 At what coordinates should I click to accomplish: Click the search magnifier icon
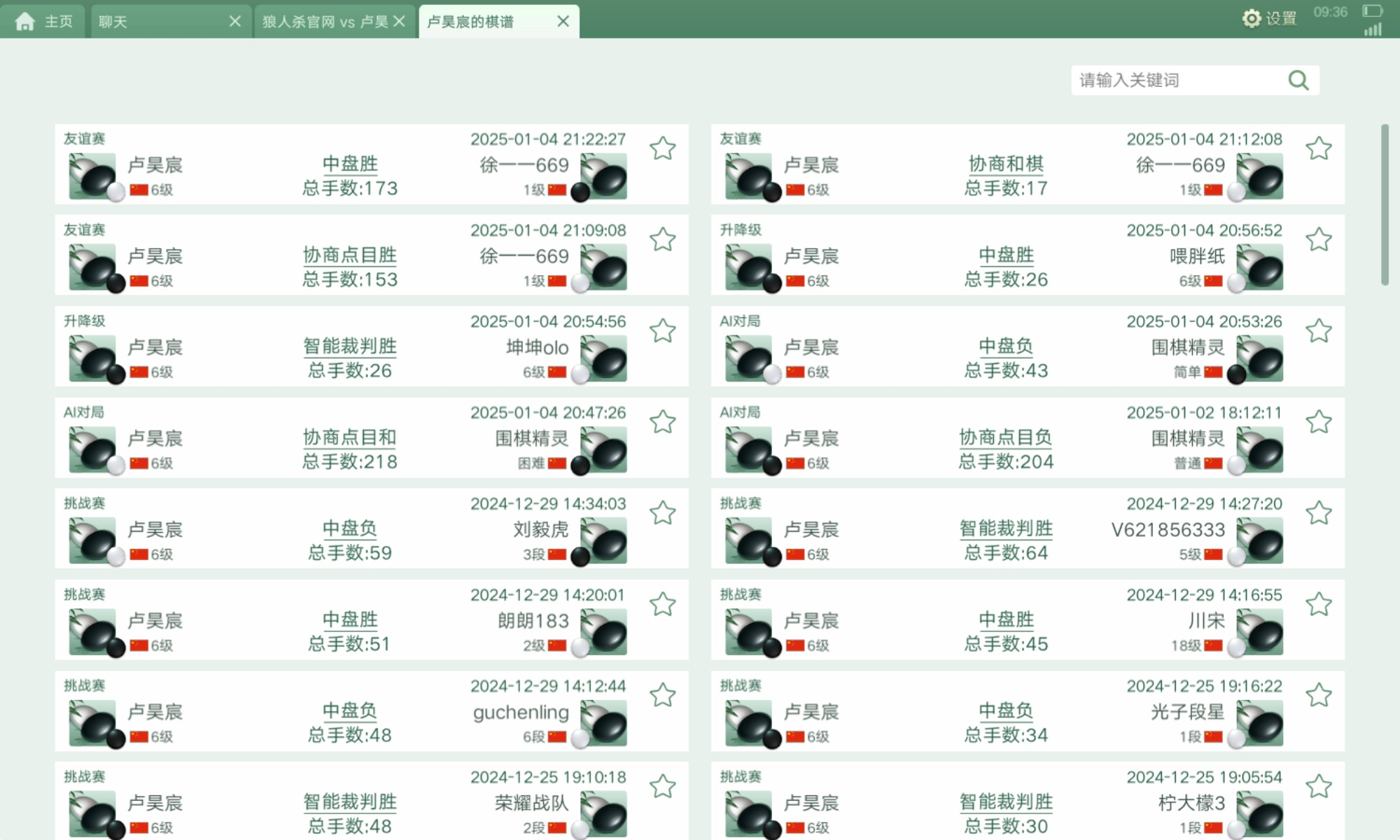coord(1298,80)
